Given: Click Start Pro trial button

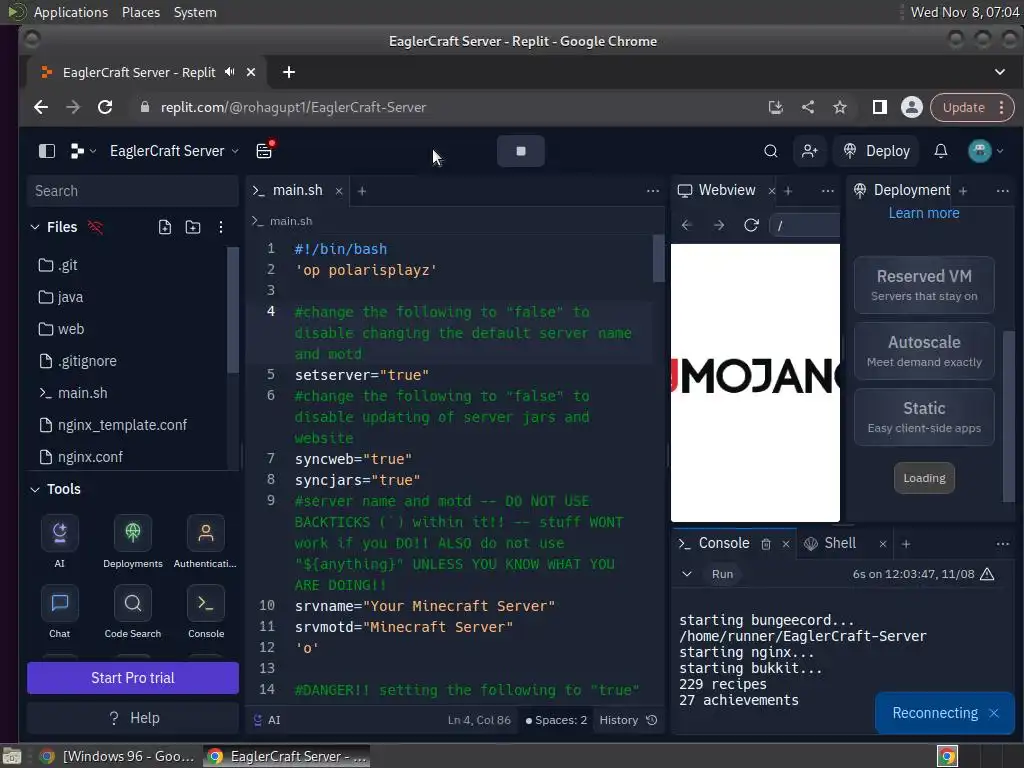Looking at the screenshot, I should pos(133,678).
